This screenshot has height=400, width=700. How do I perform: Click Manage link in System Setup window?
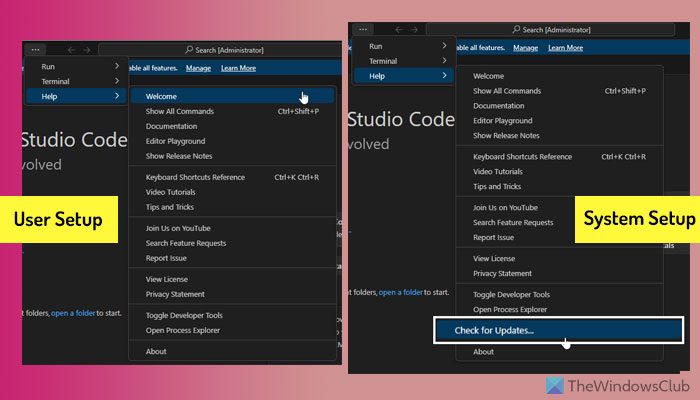[x=525, y=48]
